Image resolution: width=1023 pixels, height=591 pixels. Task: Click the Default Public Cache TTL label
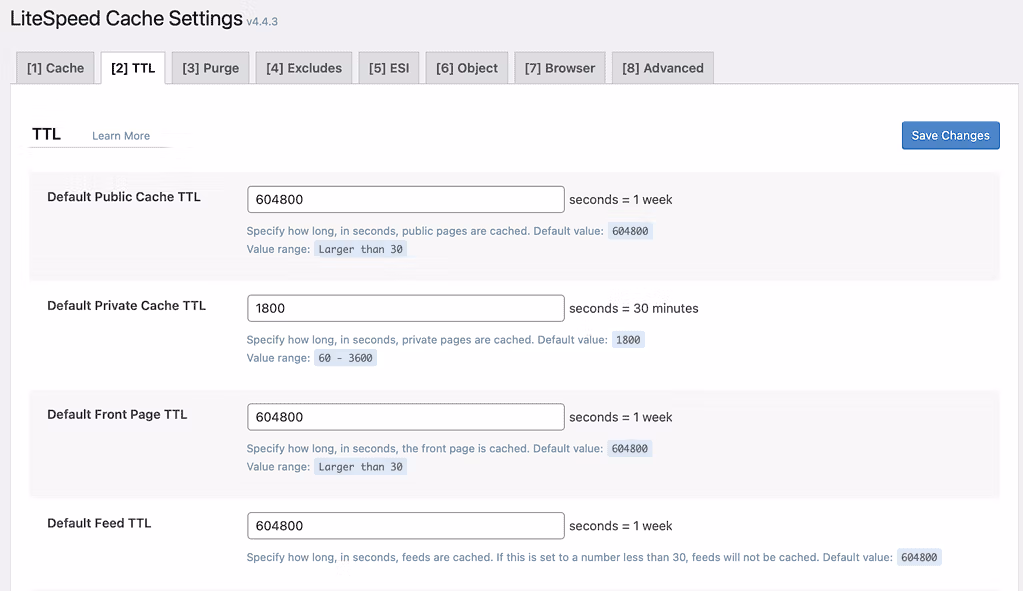coord(124,197)
